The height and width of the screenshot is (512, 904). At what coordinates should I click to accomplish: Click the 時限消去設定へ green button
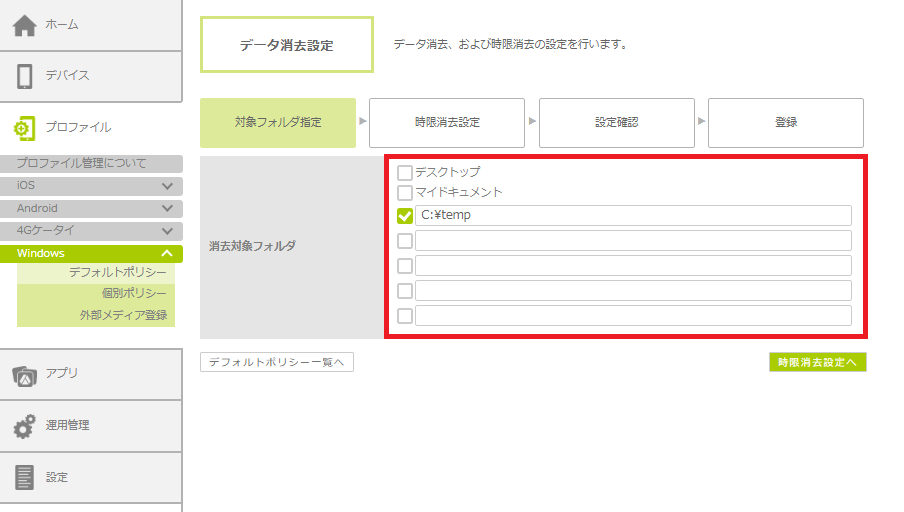[x=817, y=362]
